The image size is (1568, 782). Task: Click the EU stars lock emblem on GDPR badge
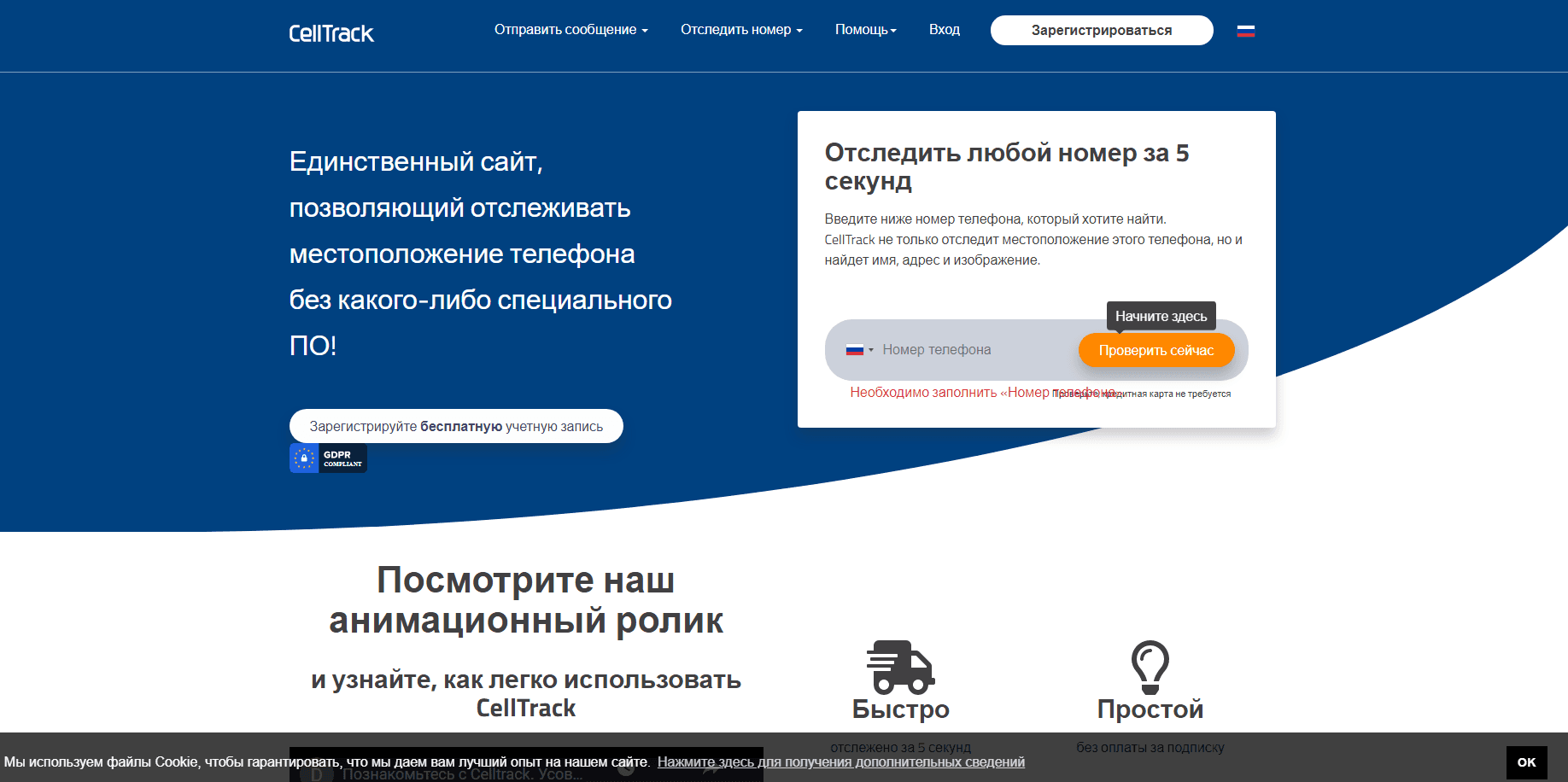pos(307,458)
